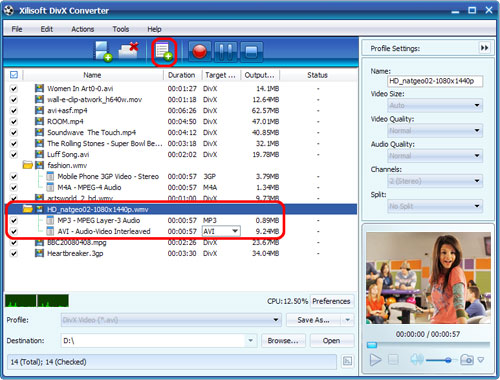Image resolution: width=500 pixels, height=380 pixels.
Task: Click the file icon of avi+asf.mp4
Action: click(x=39, y=110)
